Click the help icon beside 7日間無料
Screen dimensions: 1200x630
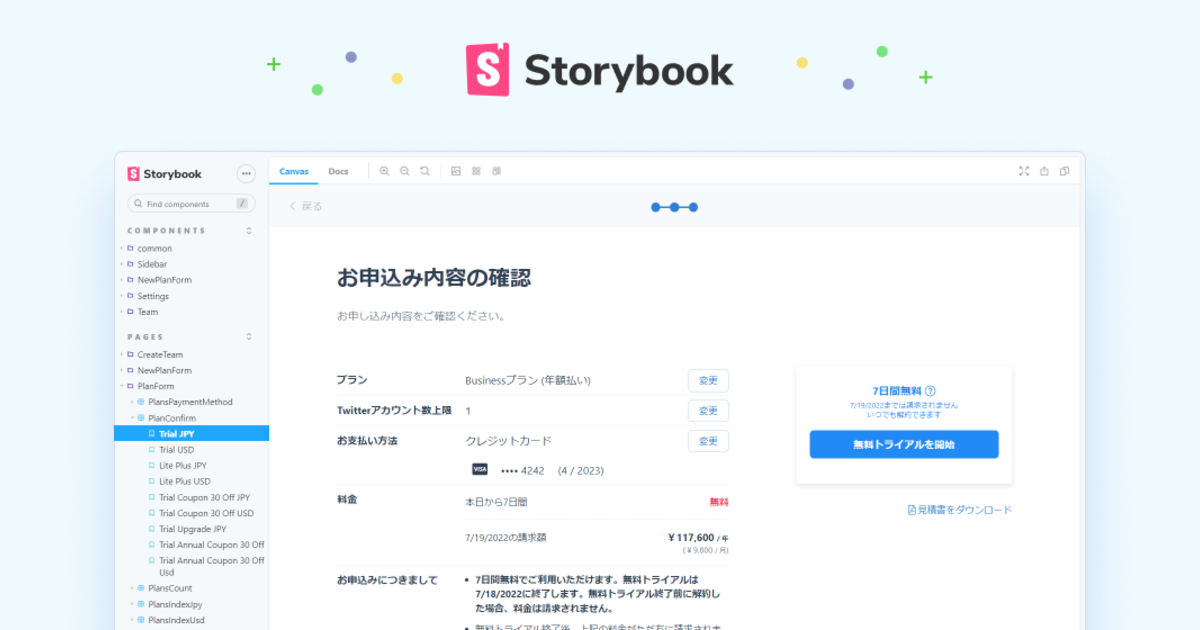click(x=930, y=391)
